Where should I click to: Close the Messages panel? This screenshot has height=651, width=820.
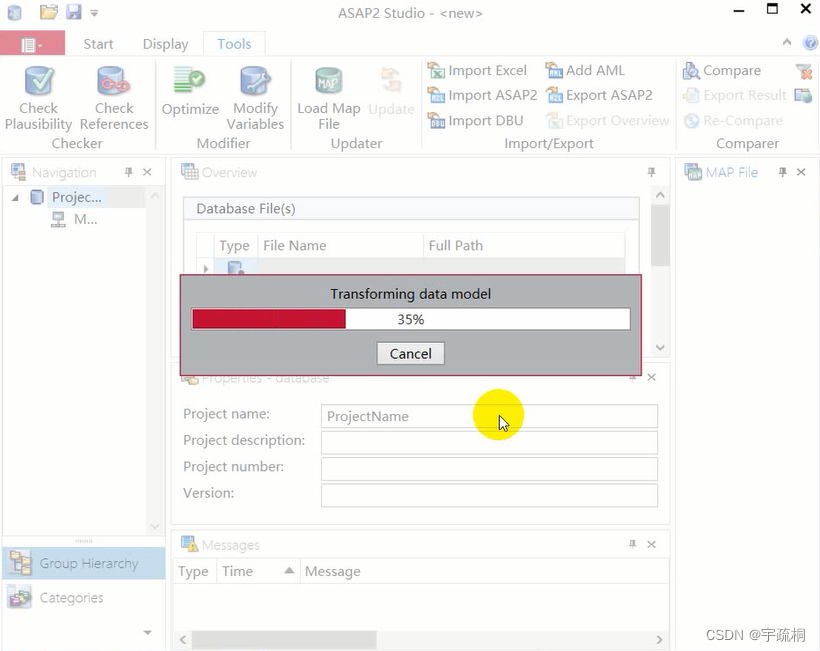point(652,544)
